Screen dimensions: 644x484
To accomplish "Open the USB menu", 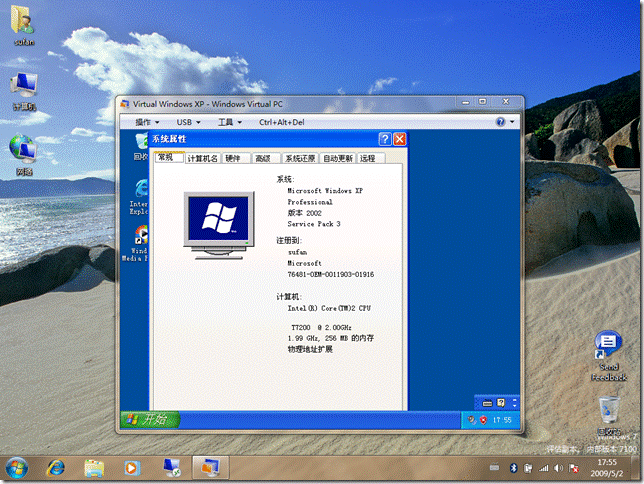I will click(189, 122).
